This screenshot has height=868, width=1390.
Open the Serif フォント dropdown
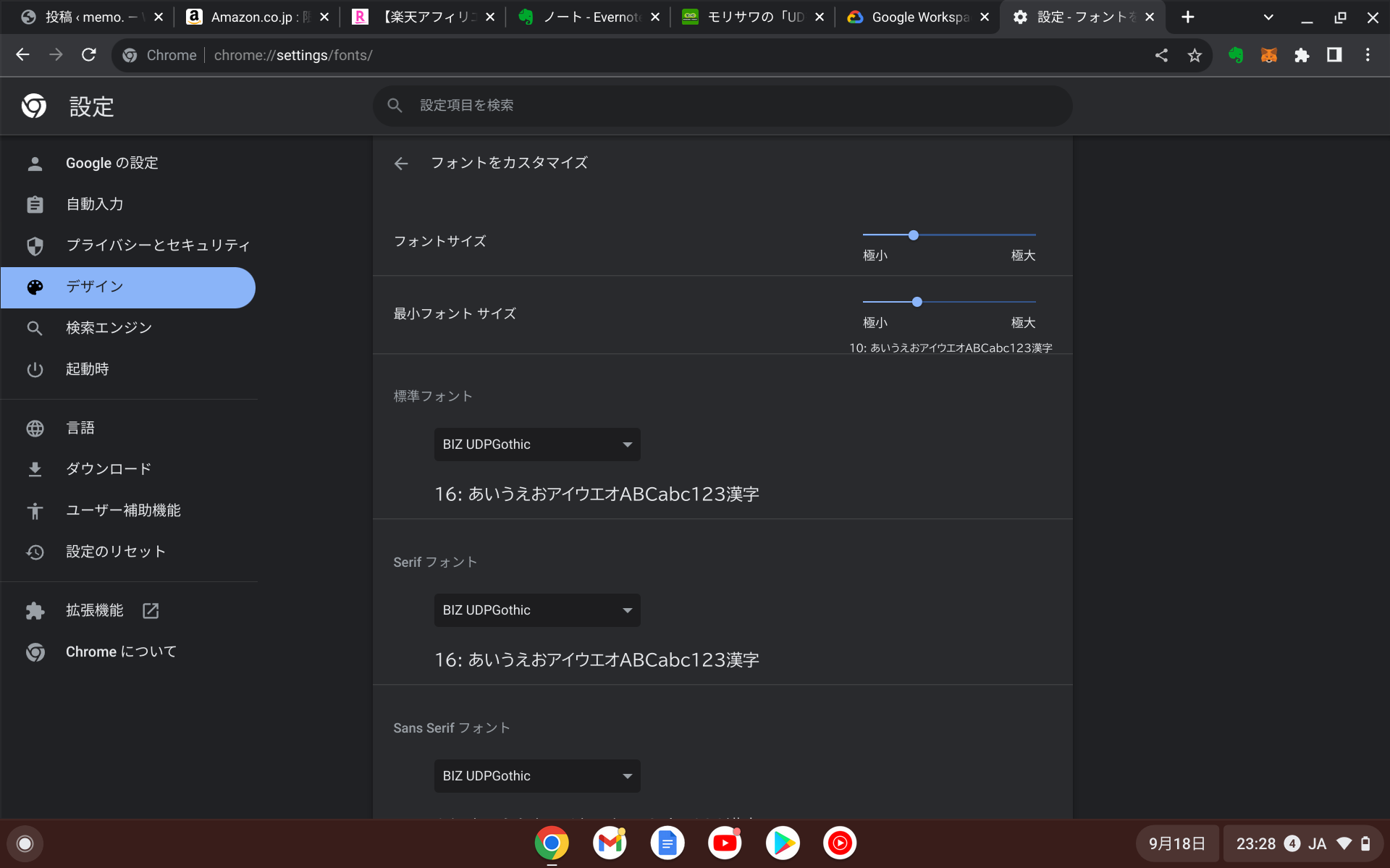tap(536, 610)
